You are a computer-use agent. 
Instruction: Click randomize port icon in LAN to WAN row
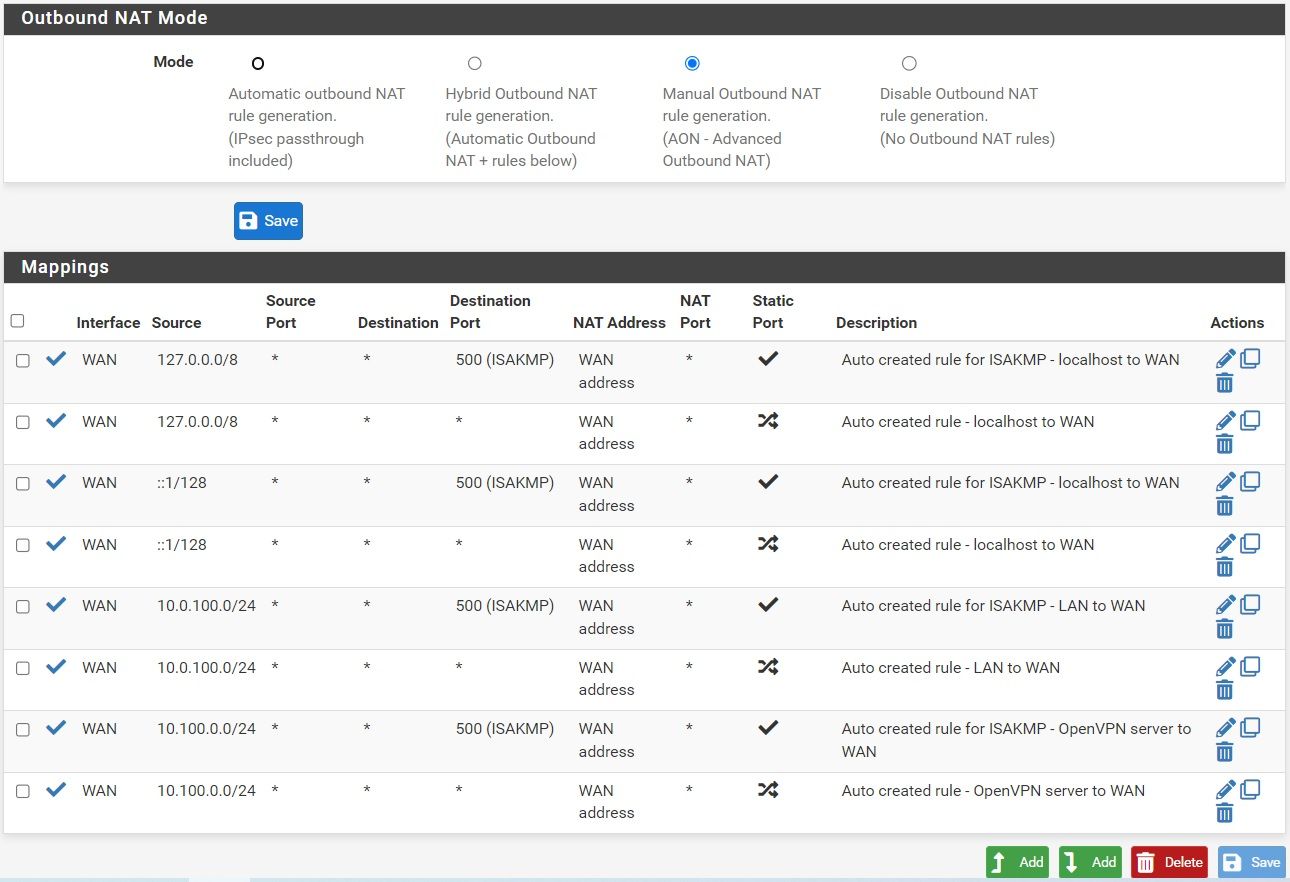click(x=767, y=666)
